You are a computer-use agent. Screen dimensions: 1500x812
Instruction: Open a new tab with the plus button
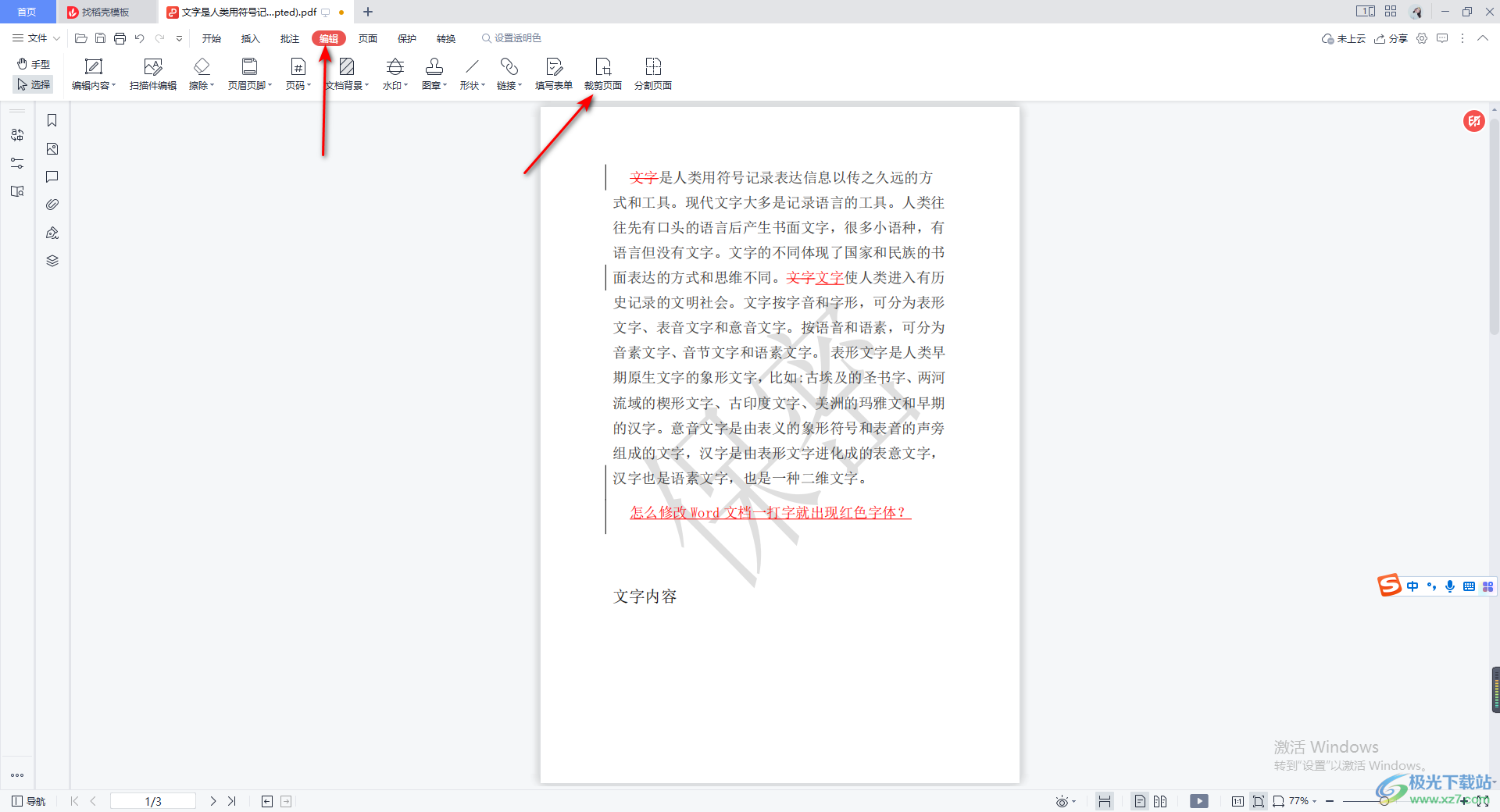tap(368, 12)
